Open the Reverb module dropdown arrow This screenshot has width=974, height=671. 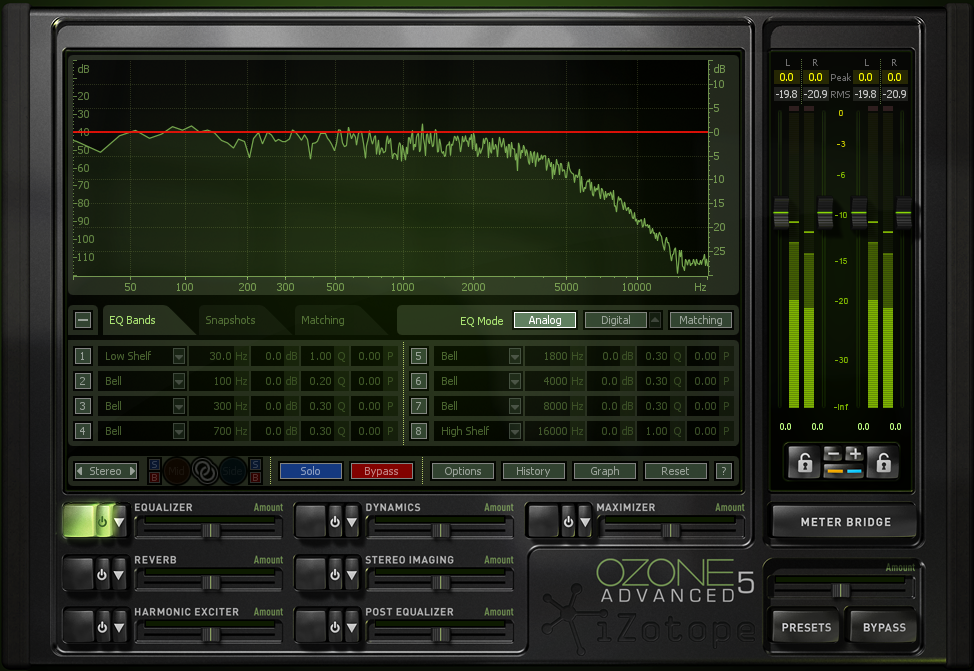[119, 575]
